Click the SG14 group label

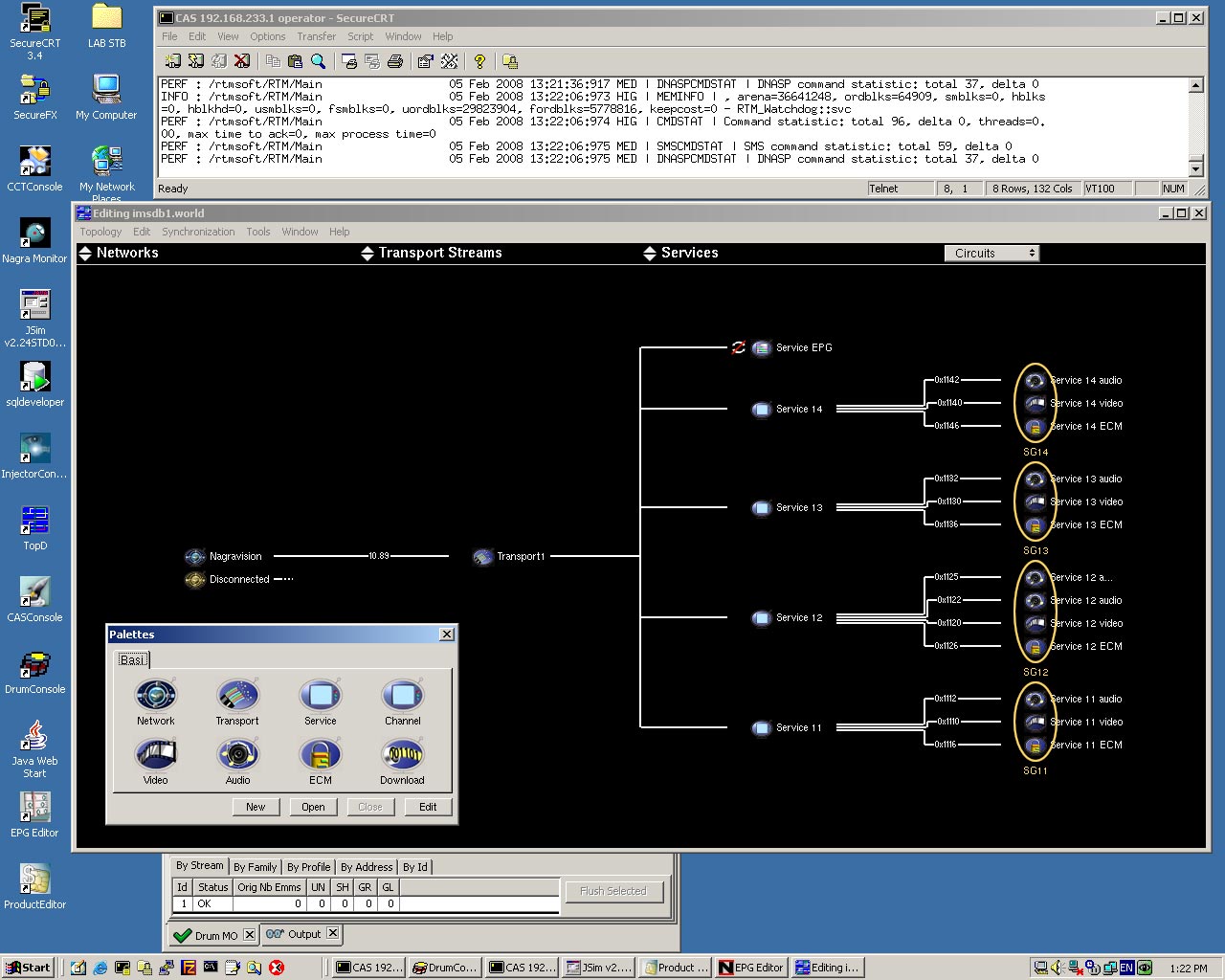pos(1036,452)
